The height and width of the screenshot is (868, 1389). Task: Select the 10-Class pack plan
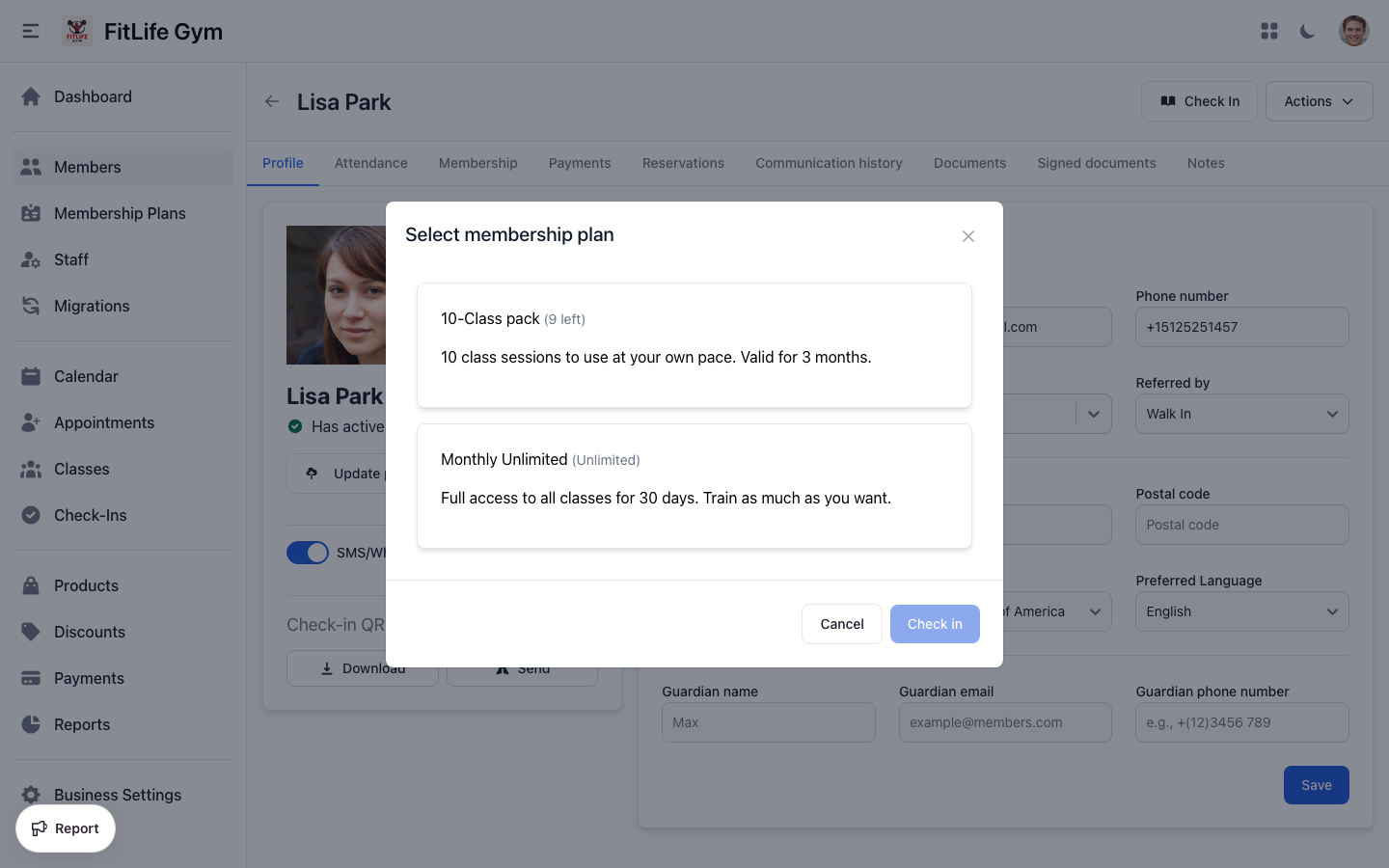pyautogui.click(x=694, y=344)
